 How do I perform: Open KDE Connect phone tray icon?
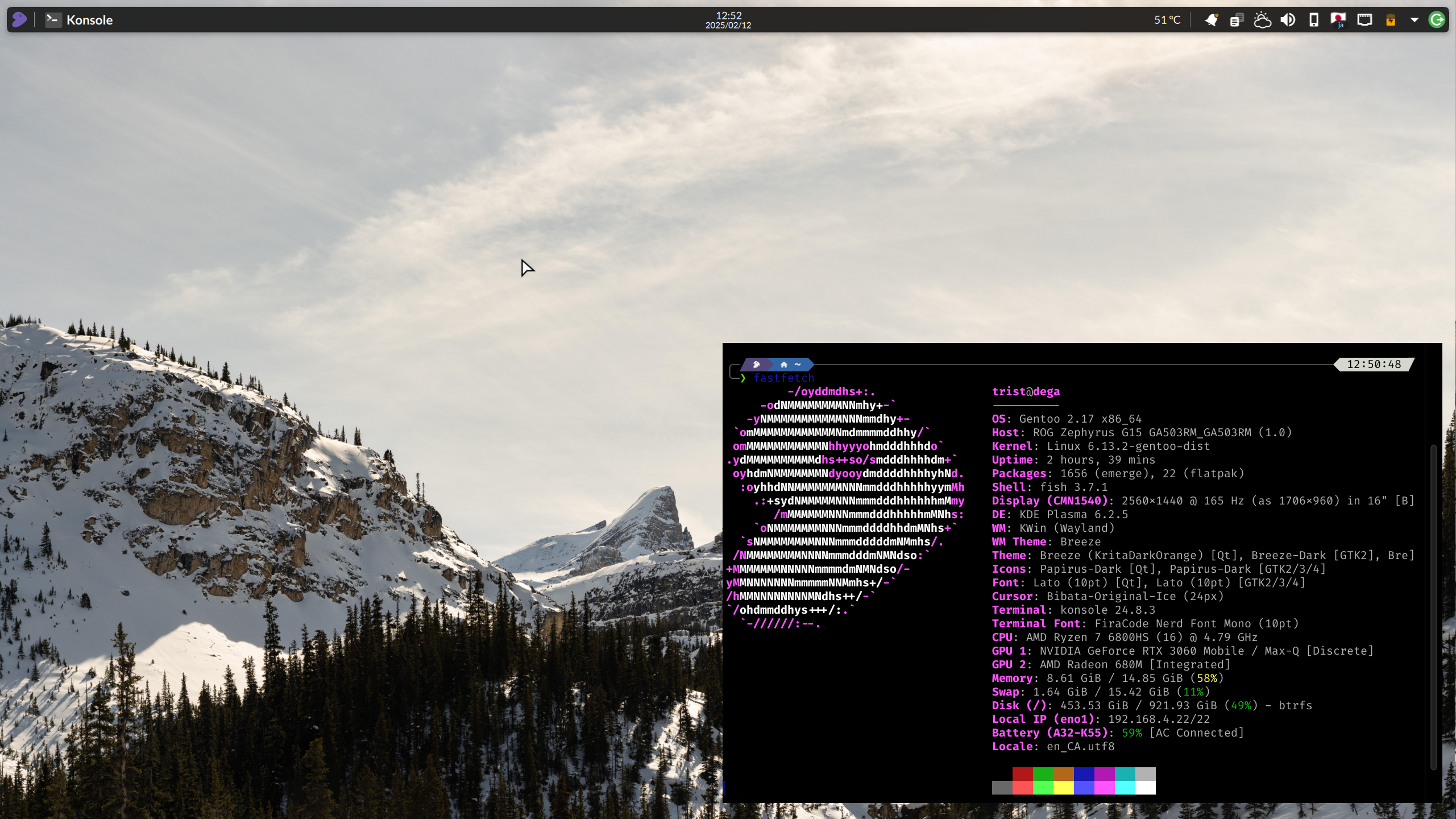coord(1313,20)
